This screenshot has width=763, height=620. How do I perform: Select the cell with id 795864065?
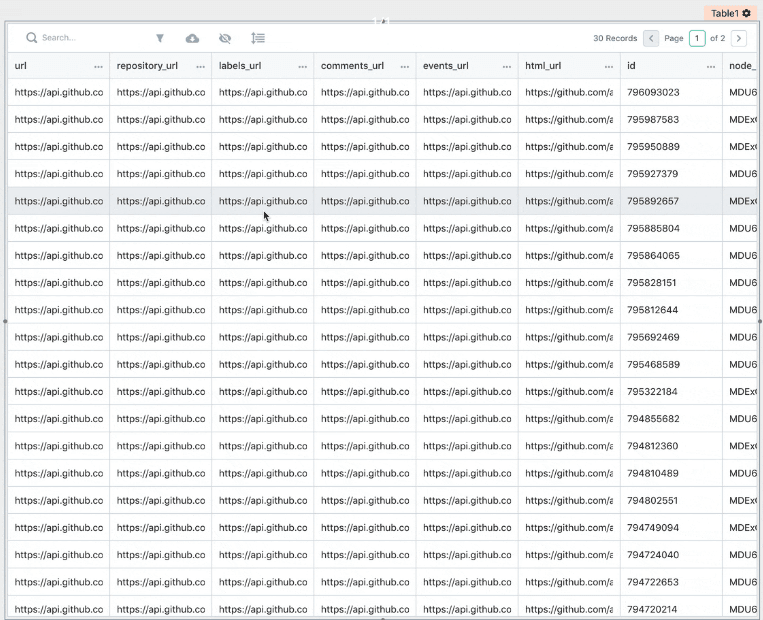point(672,255)
